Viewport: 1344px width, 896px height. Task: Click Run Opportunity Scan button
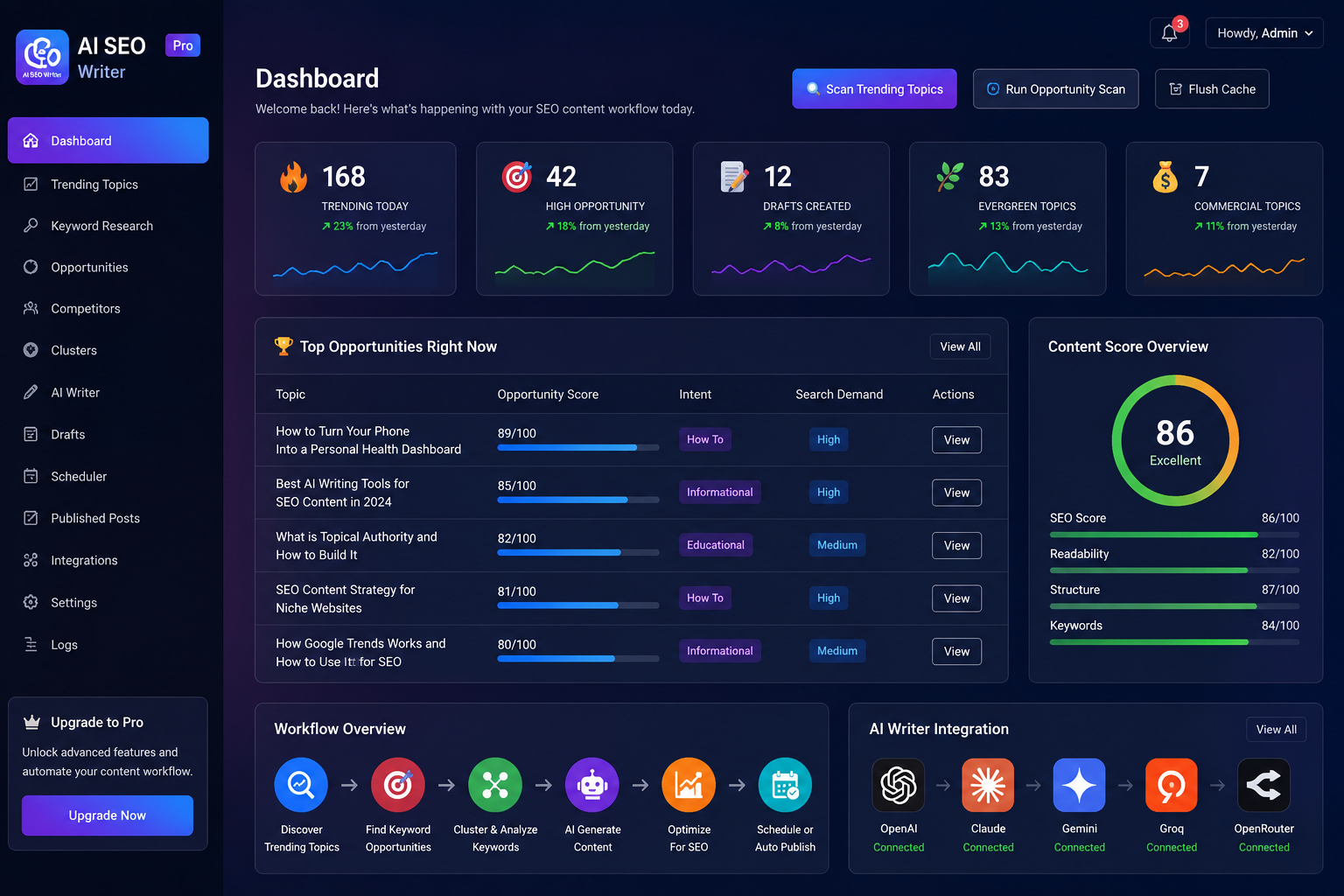[x=1056, y=89]
